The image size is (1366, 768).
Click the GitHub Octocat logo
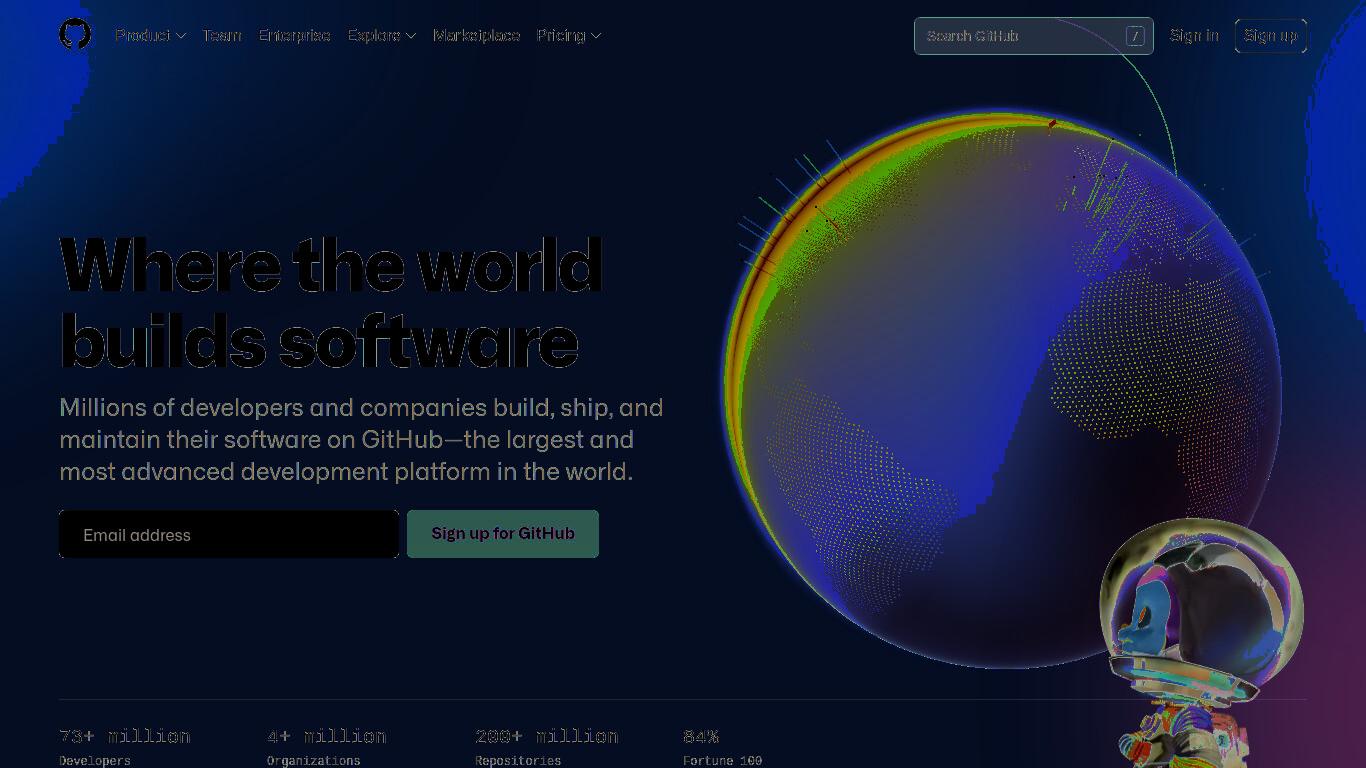tap(75, 35)
